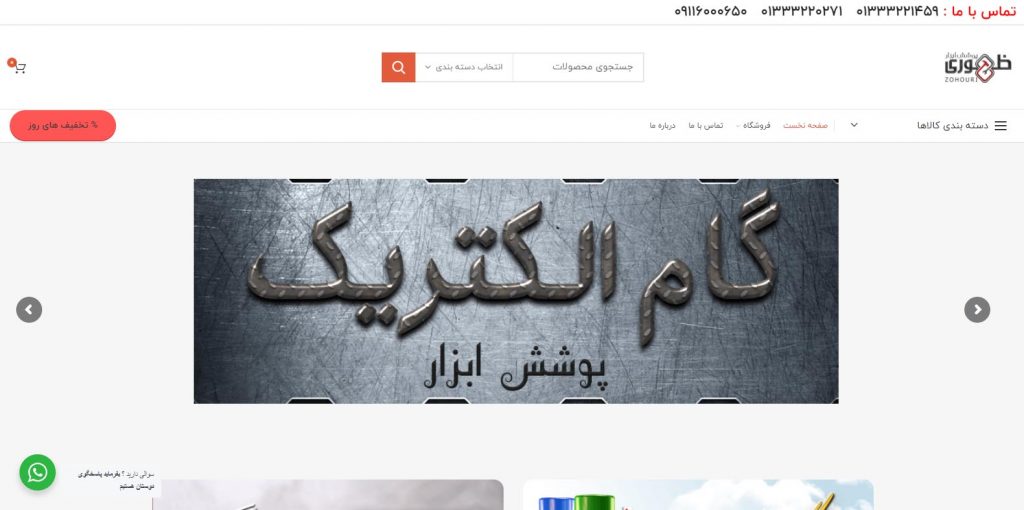Go to next slide arrow
Viewport: 1024px width, 510px height.
pos(977,310)
